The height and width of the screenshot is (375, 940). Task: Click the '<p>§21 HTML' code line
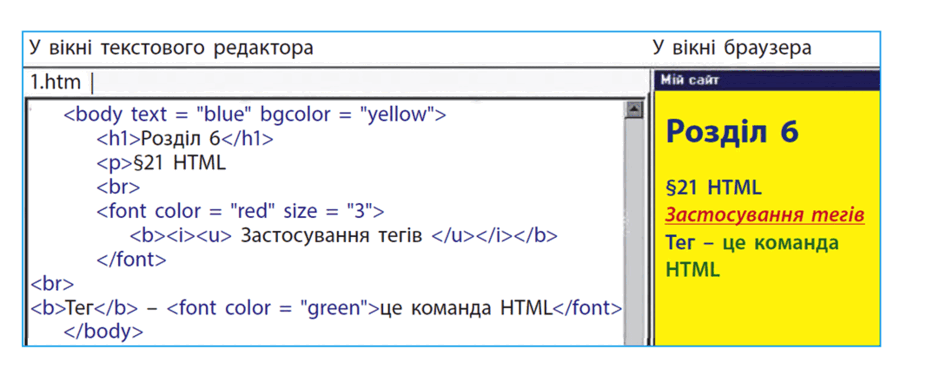[161, 163]
